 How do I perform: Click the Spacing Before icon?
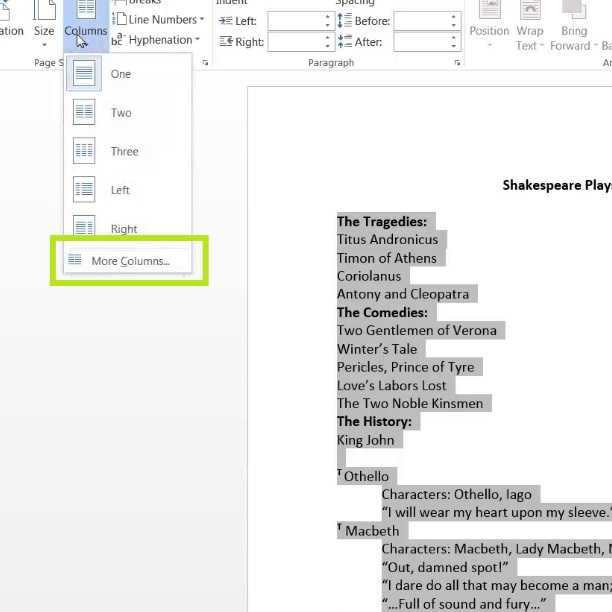[x=345, y=20]
